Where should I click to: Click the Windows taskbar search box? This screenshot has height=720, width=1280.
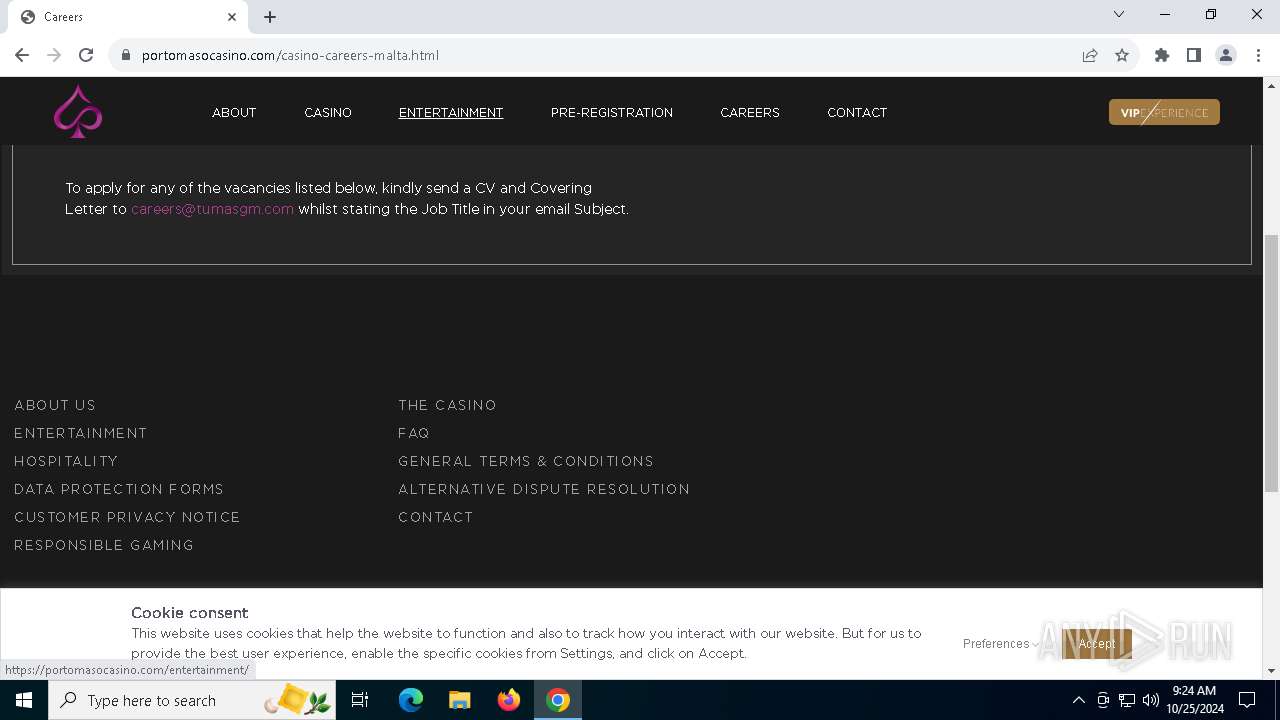[194, 700]
